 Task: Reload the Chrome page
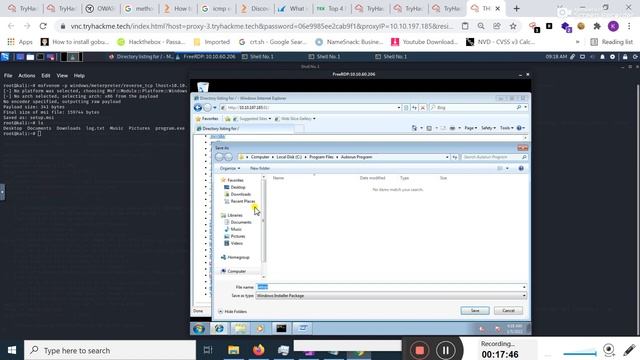pyautogui.click(x=43, y=26)
